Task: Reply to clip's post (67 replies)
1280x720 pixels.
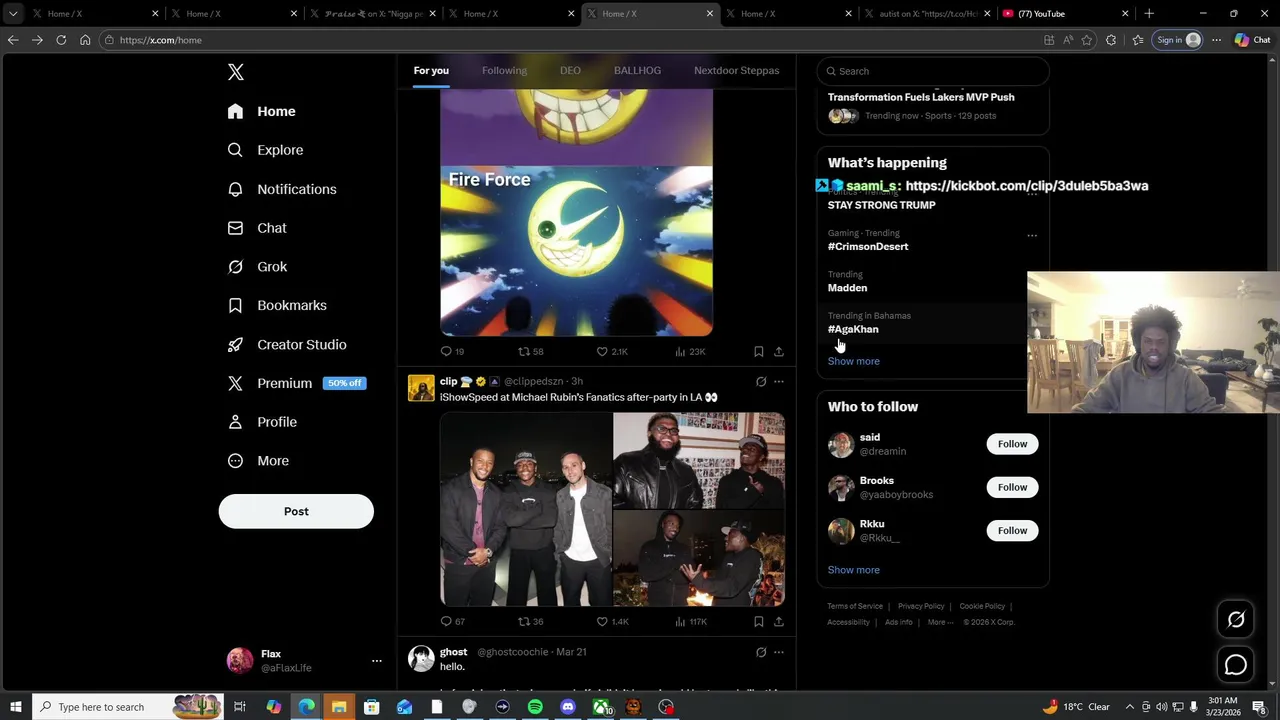Action: (452, 622)
